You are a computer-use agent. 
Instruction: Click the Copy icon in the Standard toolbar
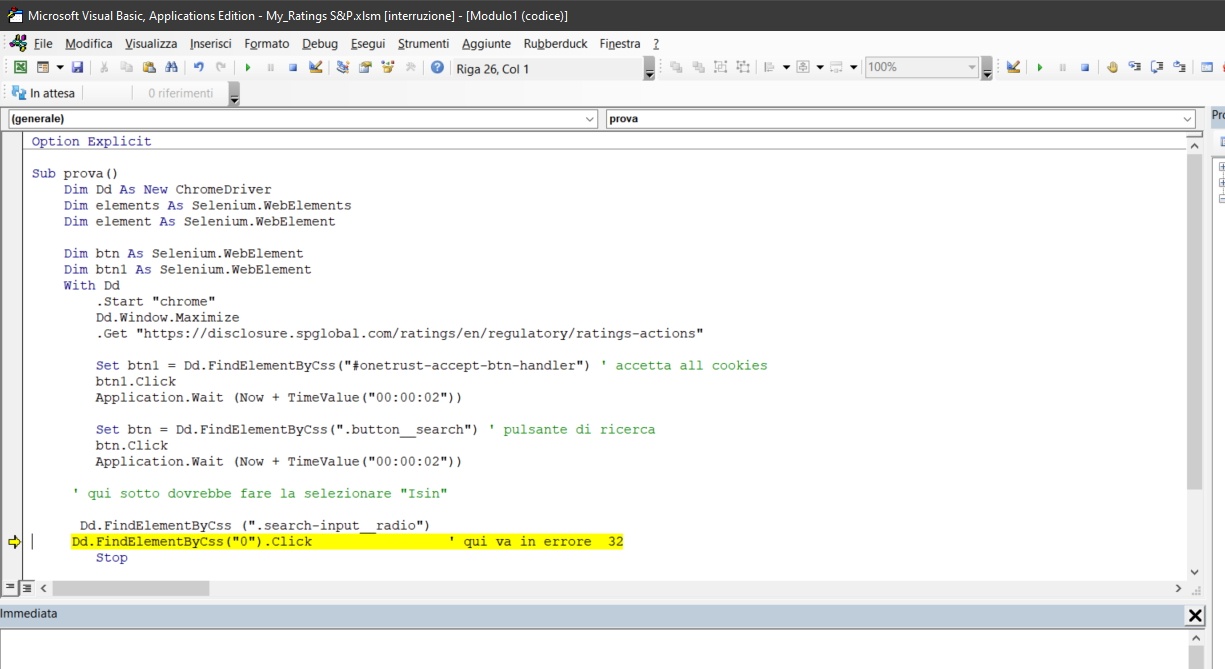point(127,67)
